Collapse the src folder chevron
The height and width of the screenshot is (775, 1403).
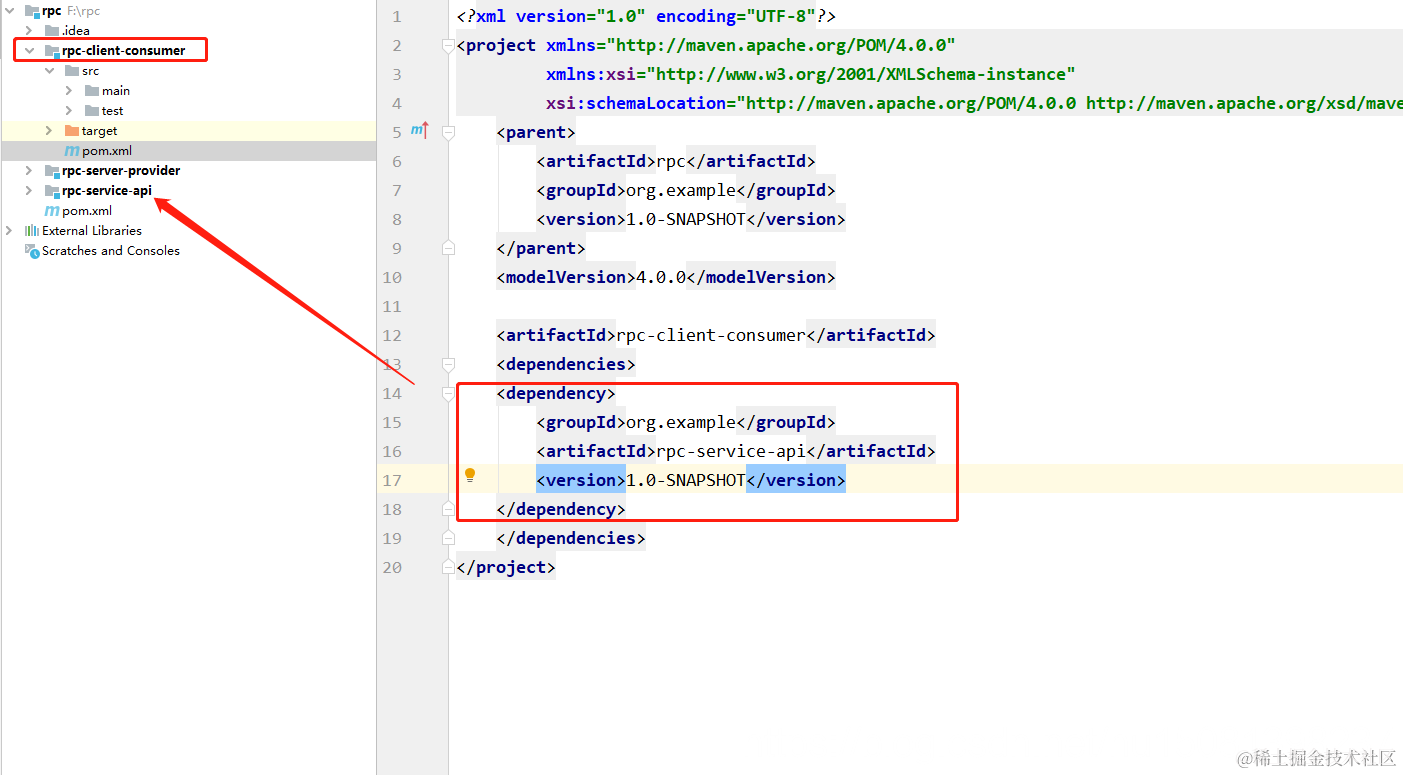[x=49, y=71]
